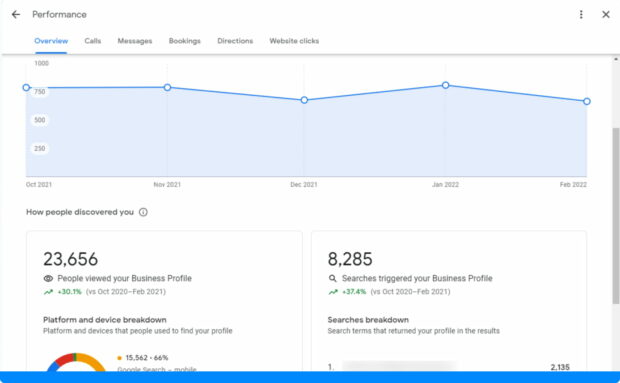Click the 8,285 searches number
This screenshot has height=383, width=620.
[x=350, y=259]
